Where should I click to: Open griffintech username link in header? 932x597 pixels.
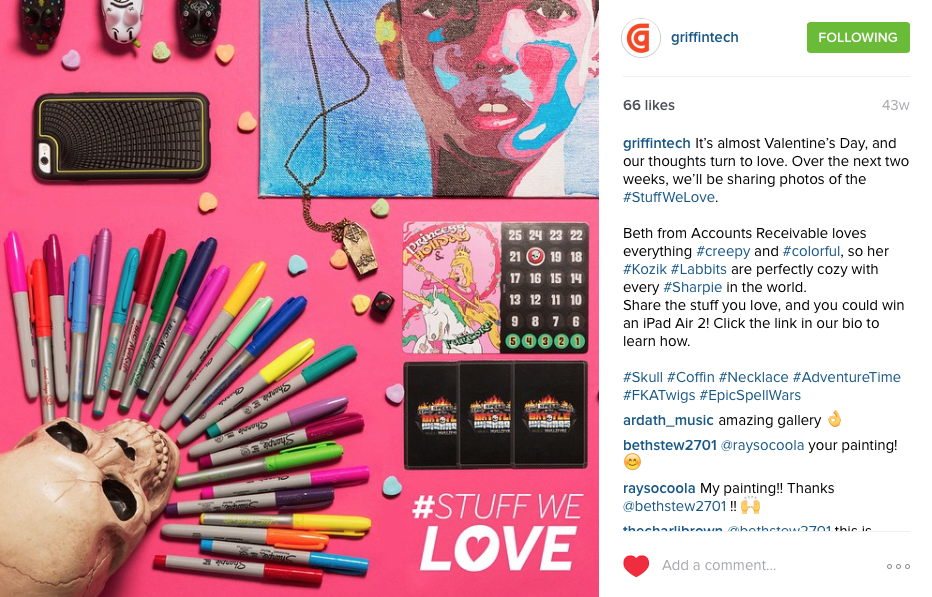click(704, 37)
